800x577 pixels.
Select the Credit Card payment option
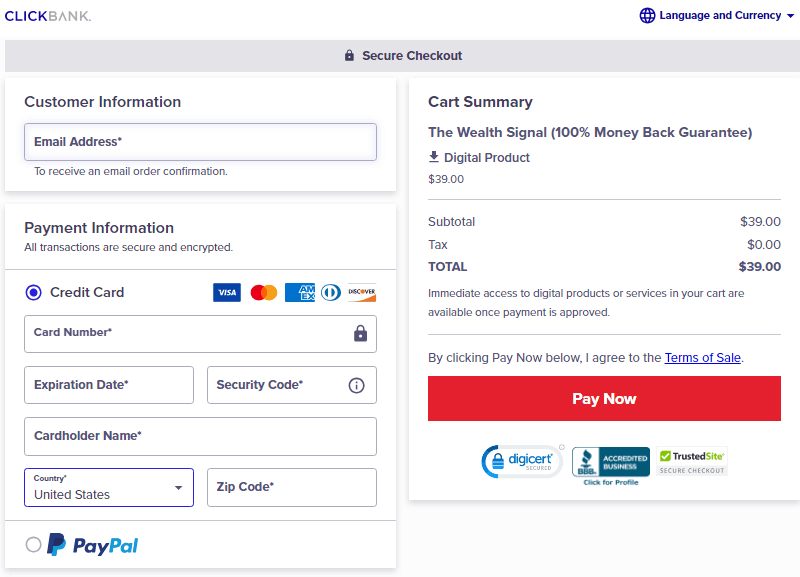point(34,292)
